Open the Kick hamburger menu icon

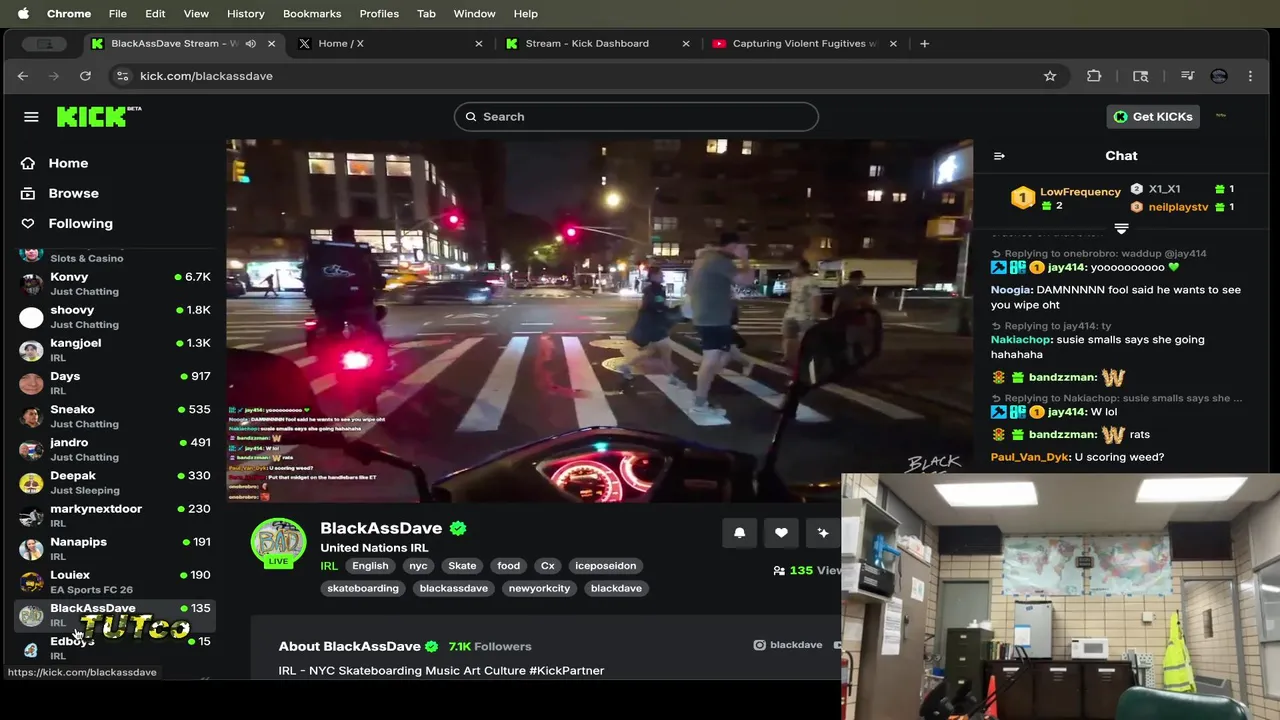(31, 117)
